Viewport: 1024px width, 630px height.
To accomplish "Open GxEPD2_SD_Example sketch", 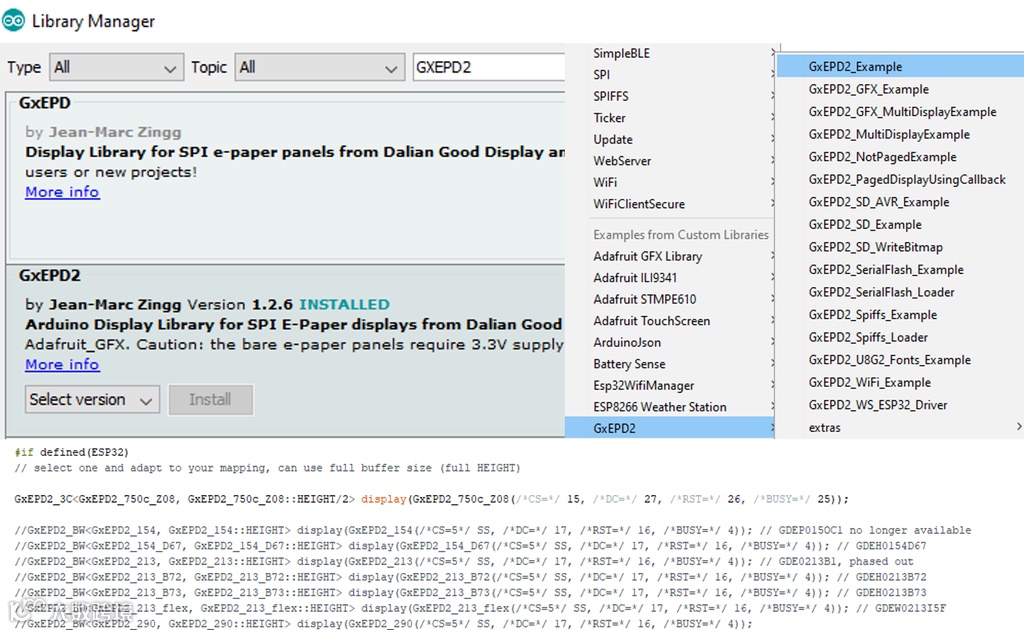I will 901,225.
